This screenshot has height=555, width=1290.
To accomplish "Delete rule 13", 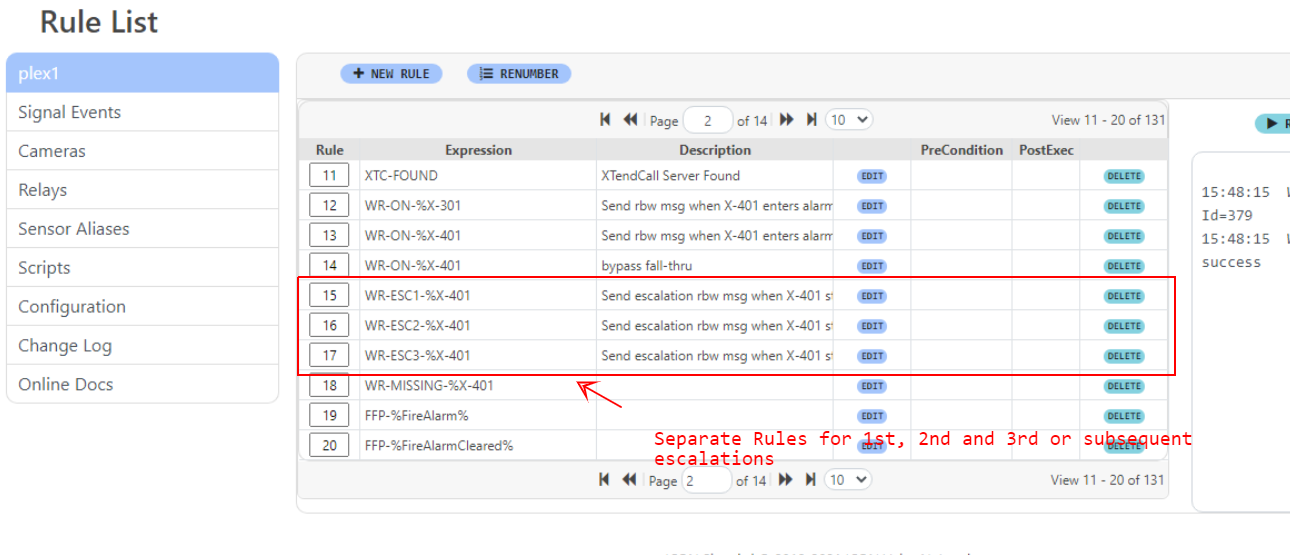I will (1124, 236).
